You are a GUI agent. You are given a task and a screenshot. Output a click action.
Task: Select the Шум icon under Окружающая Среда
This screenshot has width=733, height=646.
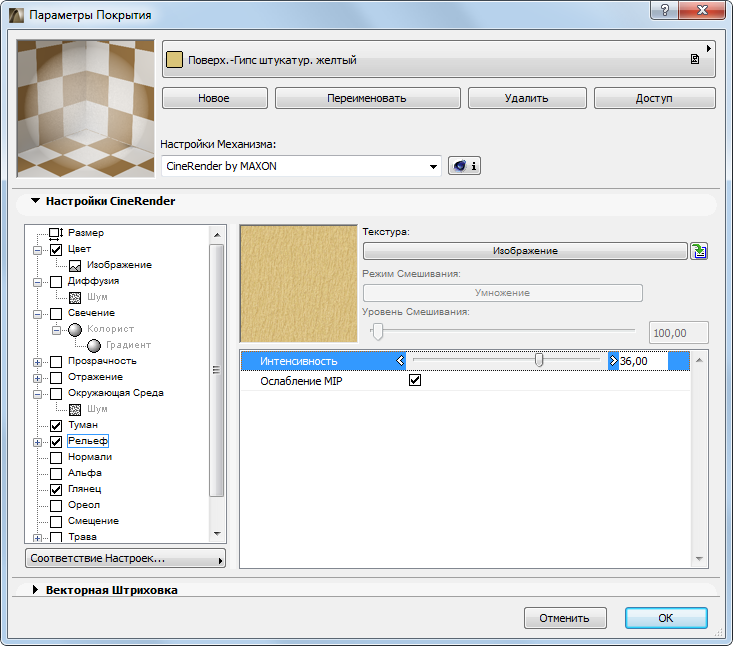point(75,409)
